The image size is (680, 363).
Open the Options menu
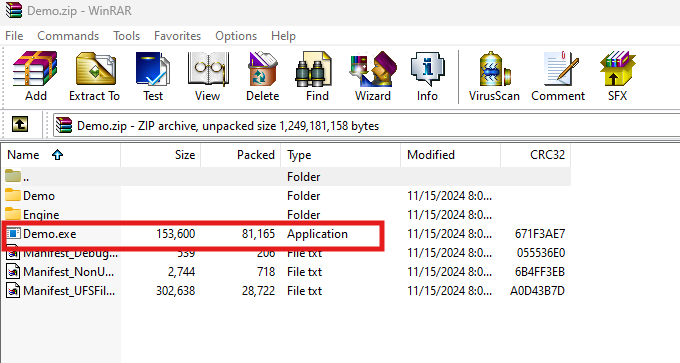tap(236, 36)
